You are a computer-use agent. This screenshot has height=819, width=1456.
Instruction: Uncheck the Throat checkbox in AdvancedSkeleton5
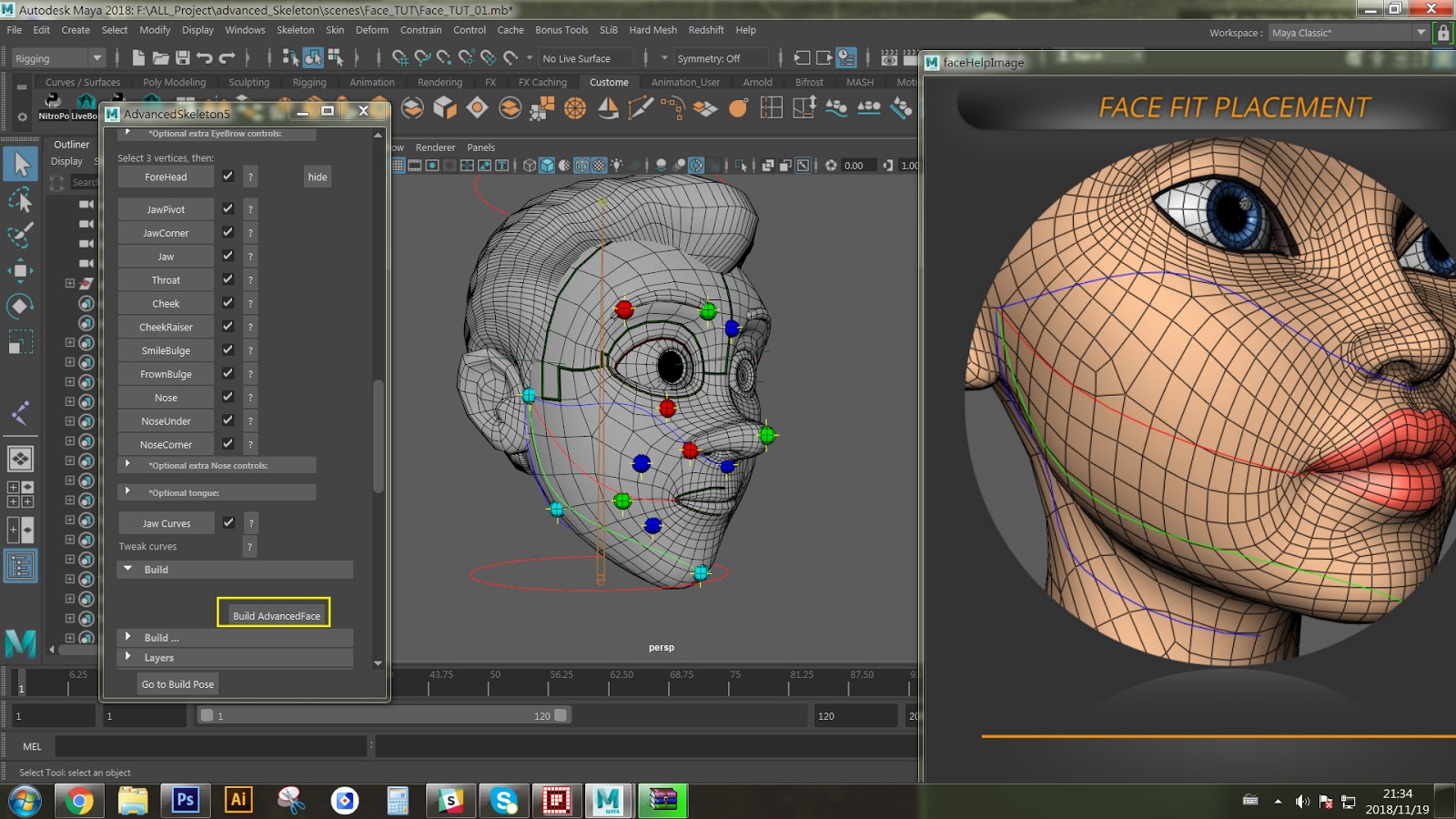pos(227,279)
